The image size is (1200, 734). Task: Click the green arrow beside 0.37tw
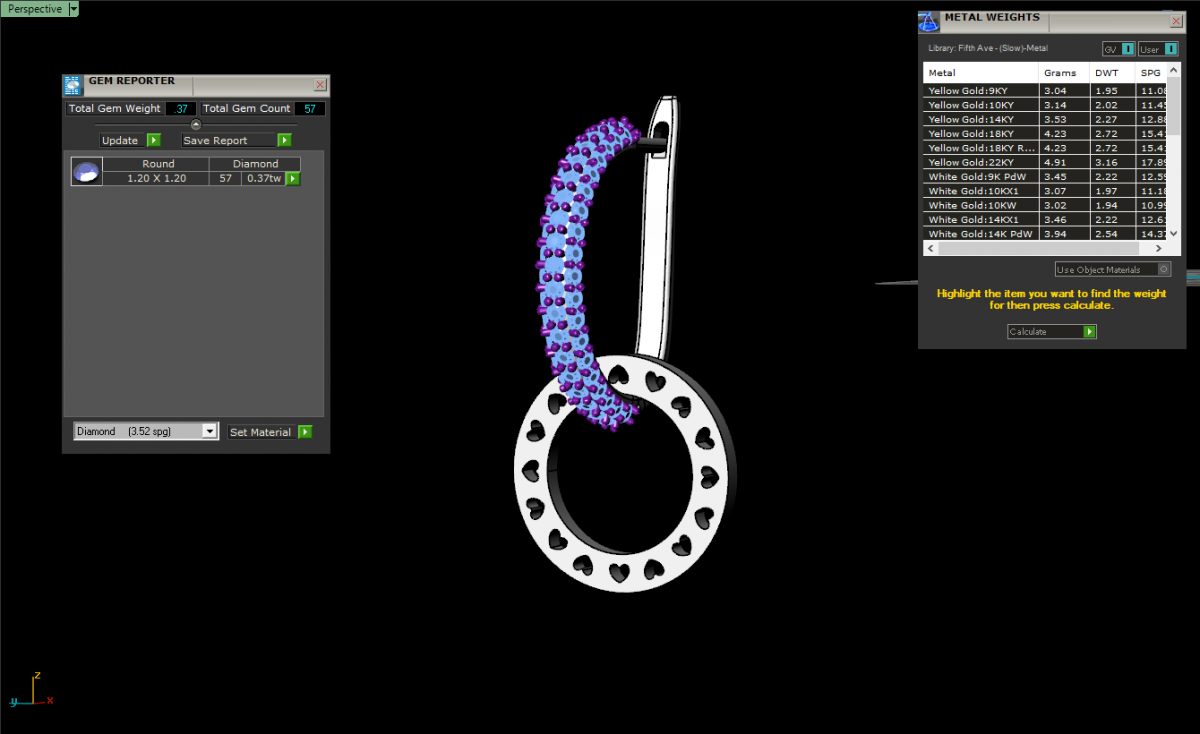pyautogui.click(x=293, y=179)
